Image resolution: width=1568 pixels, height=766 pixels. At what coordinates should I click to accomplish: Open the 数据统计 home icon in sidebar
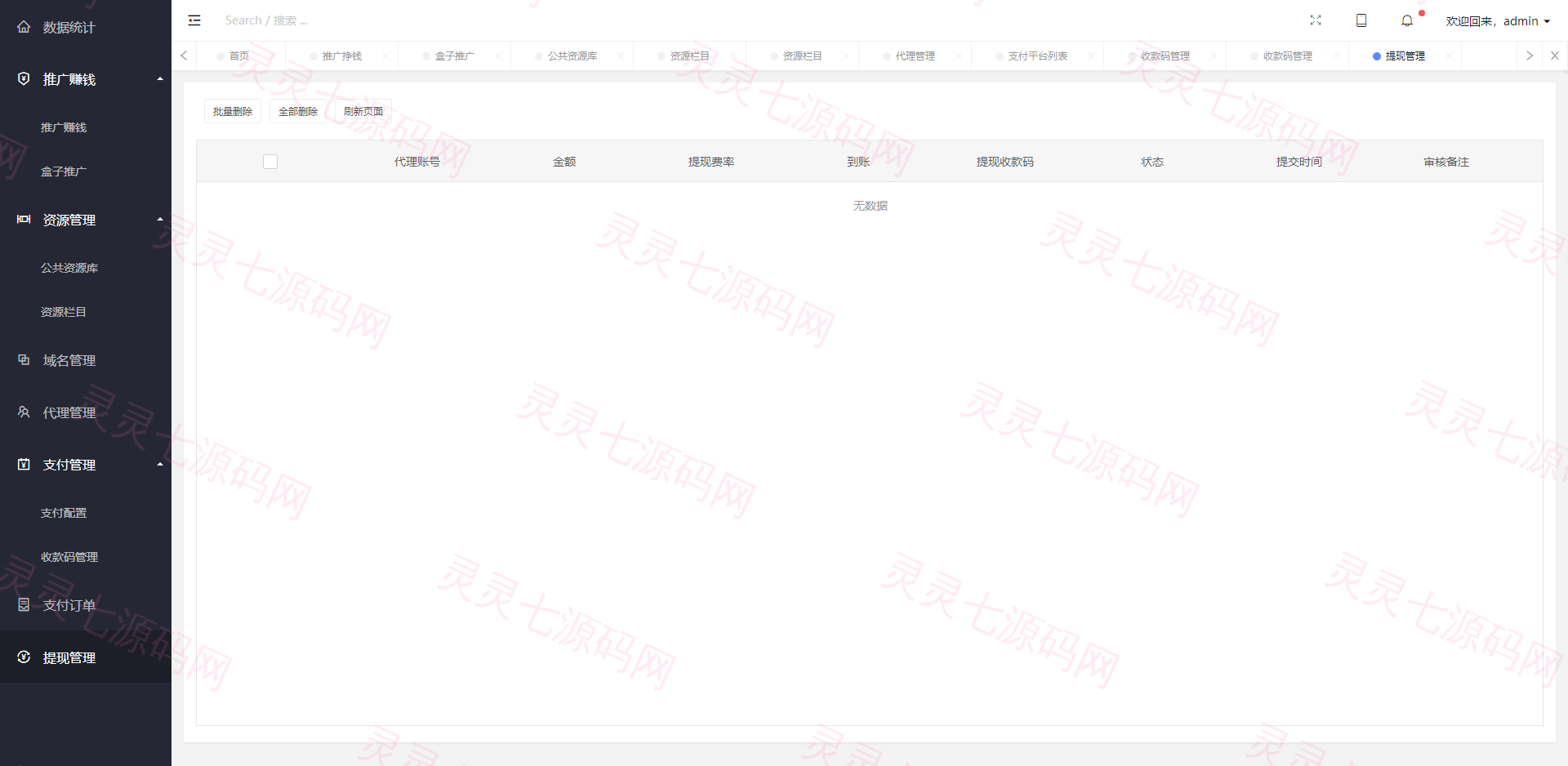(x=24, y=27)
